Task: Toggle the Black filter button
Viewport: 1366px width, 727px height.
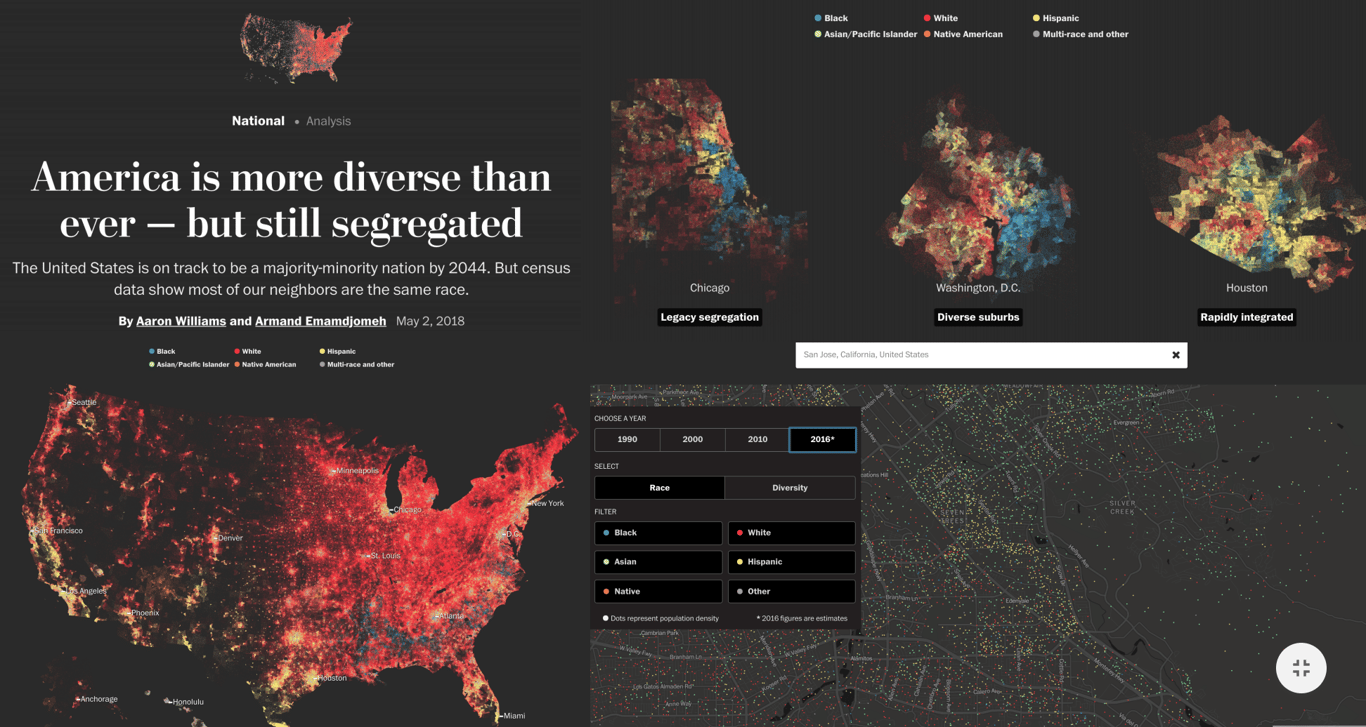Action: (658, 533)
